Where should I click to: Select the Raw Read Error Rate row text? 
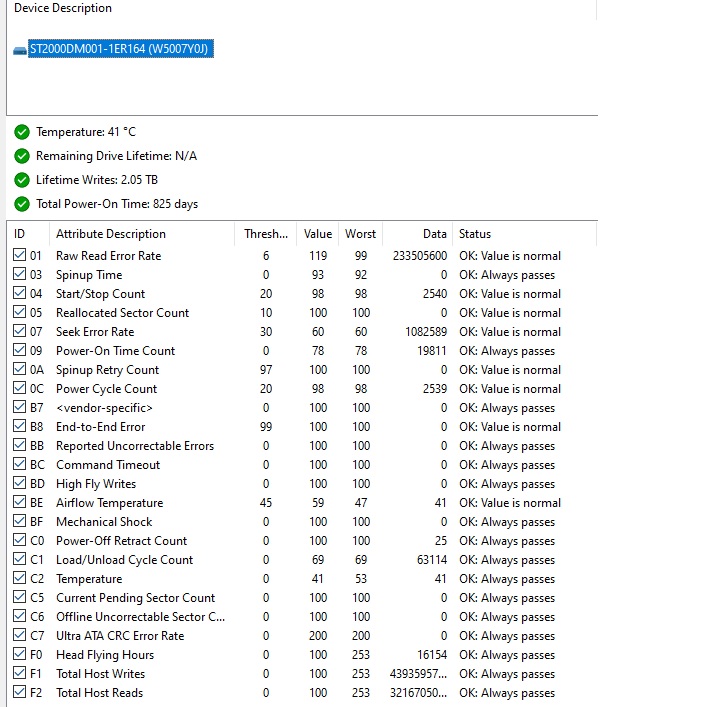109,256
